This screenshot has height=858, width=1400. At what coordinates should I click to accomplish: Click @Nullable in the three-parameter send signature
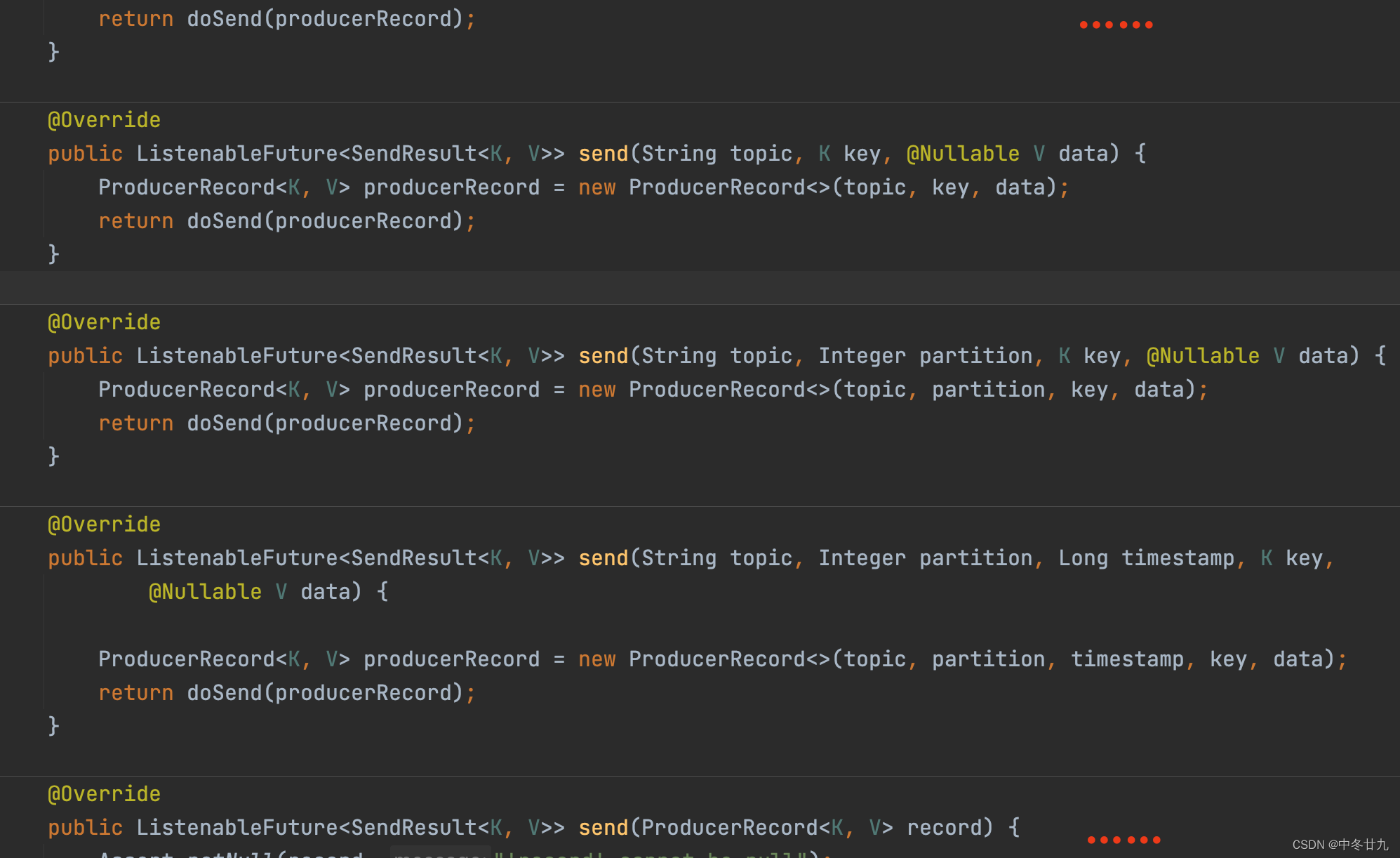coord(963,154)
